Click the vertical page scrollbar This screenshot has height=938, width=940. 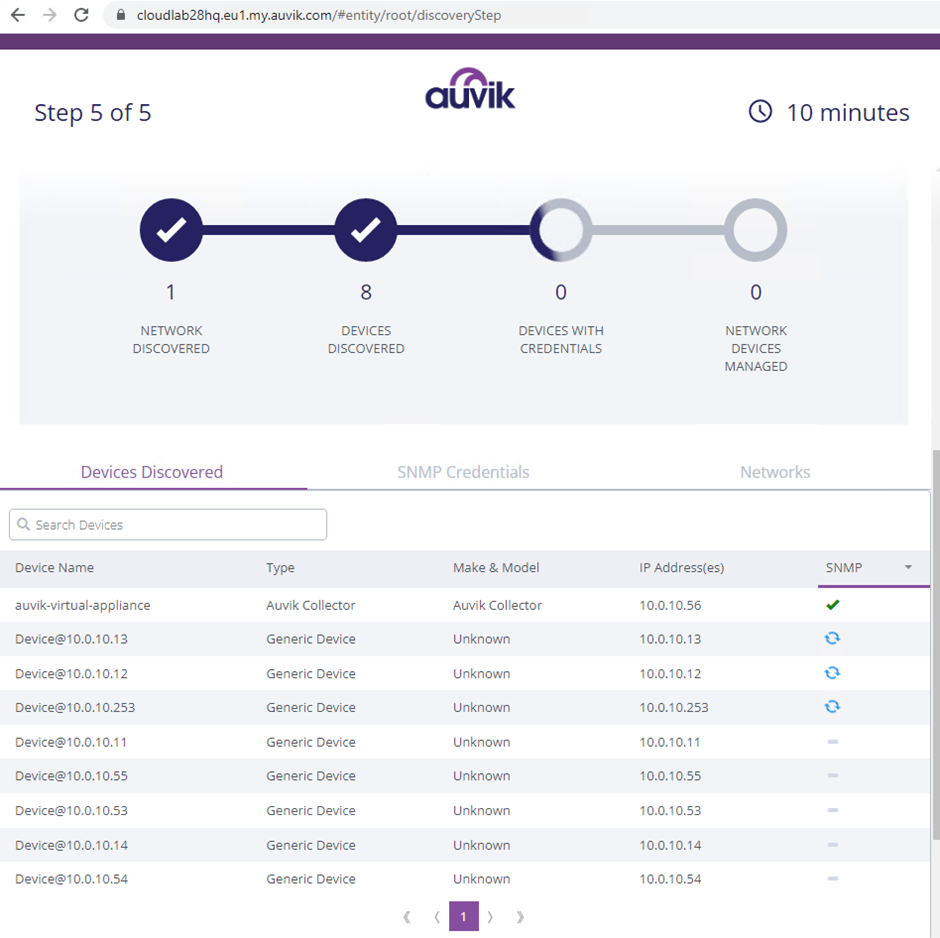point(936,644)
